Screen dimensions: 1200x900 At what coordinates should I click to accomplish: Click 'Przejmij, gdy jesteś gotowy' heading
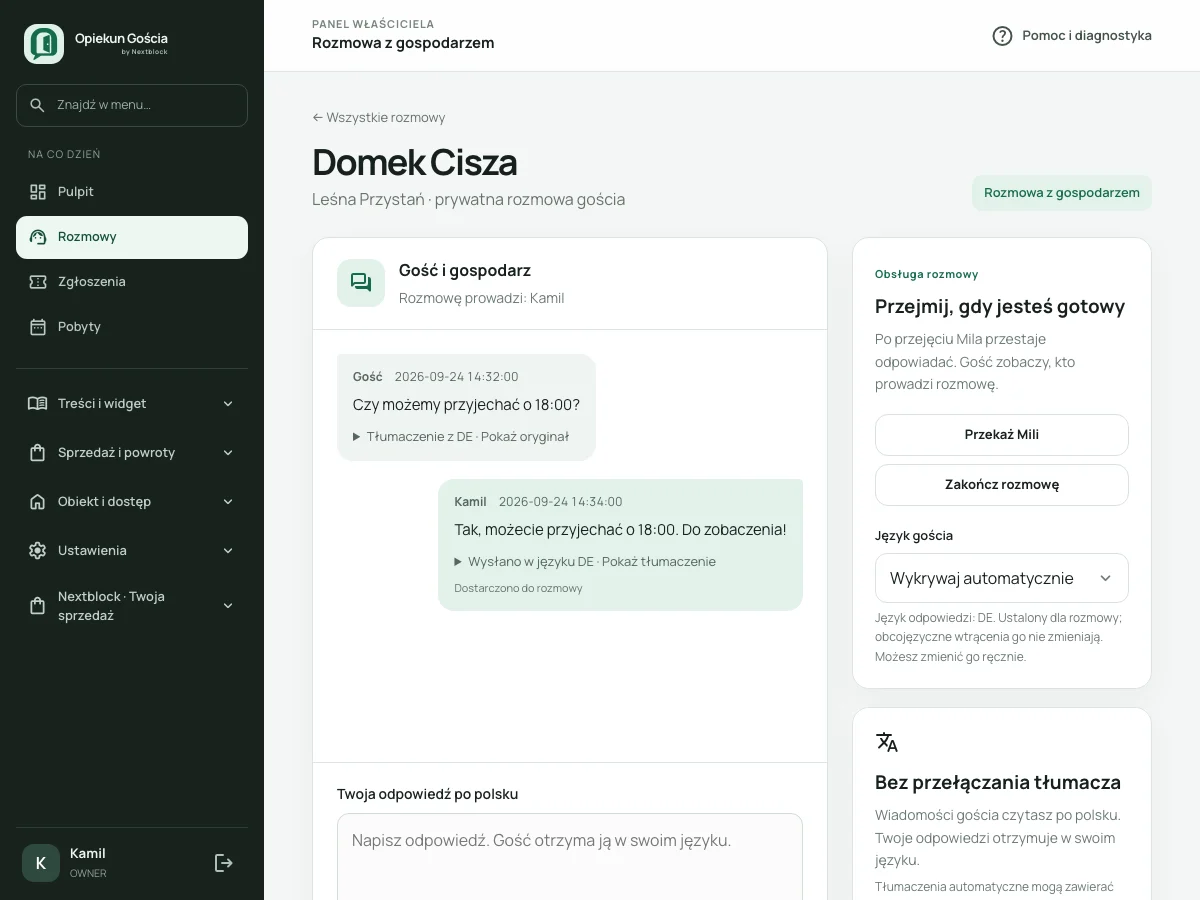1000,307
